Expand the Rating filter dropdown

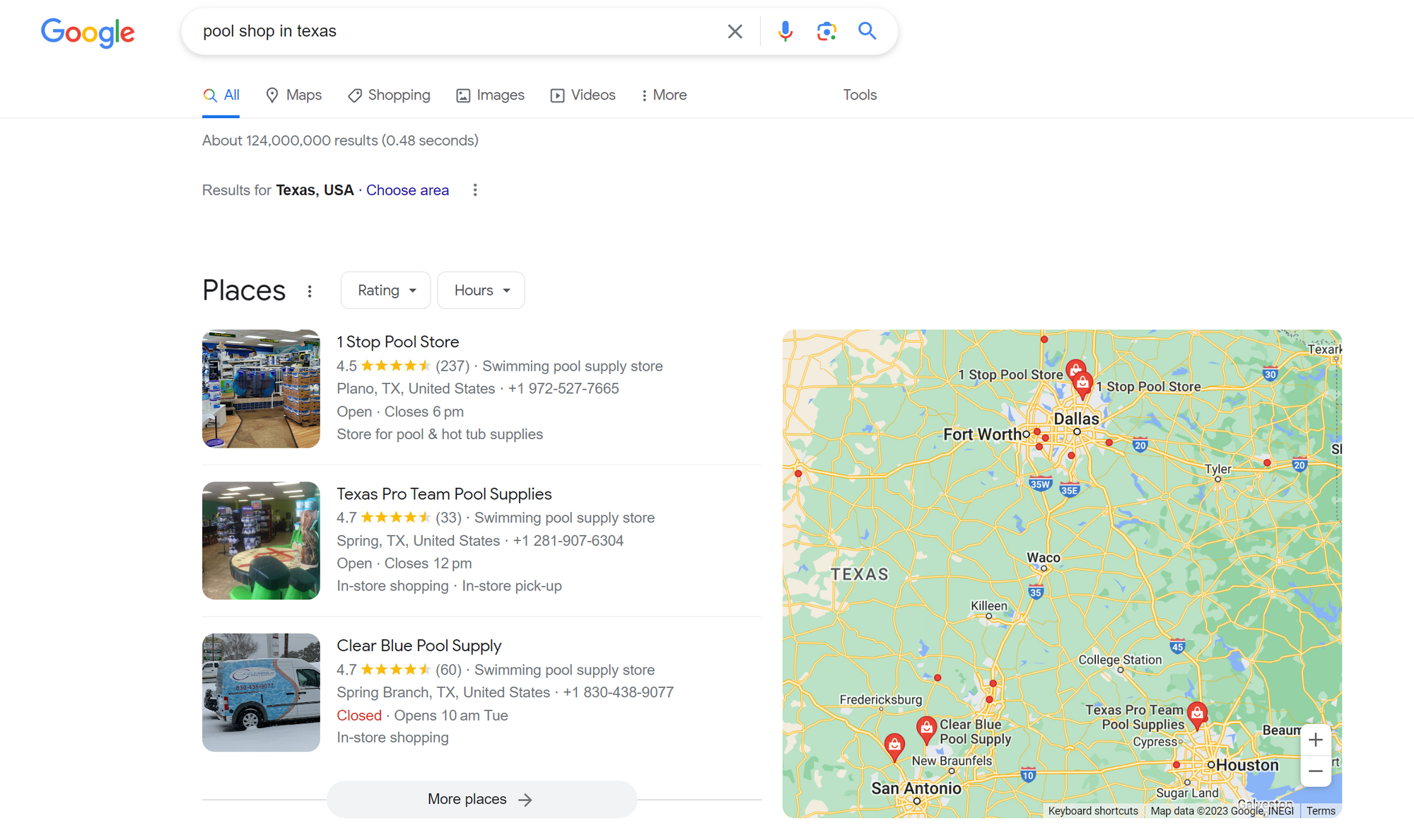(x=385, y=291)
